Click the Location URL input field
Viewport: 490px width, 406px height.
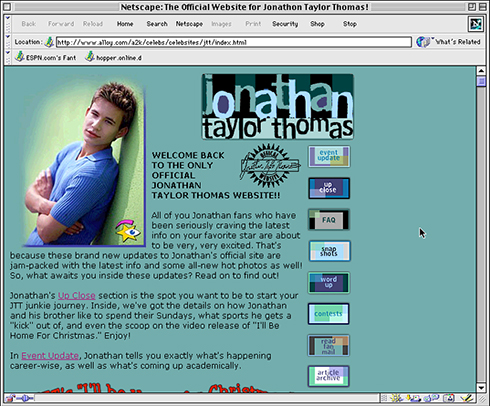[x=234, y=42]
